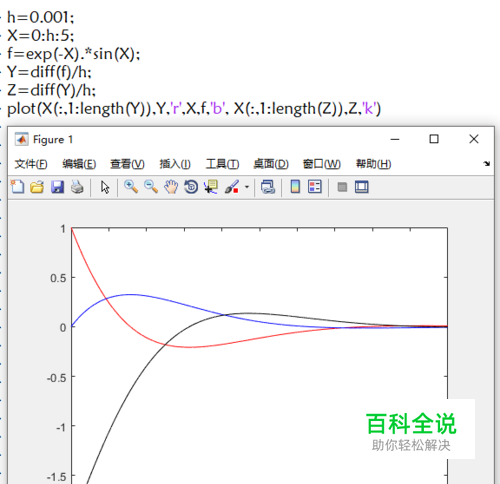Viewport: 500px width, 484px height.
Task: Click the New Figure icon
Action: click(x=17, y=187)
